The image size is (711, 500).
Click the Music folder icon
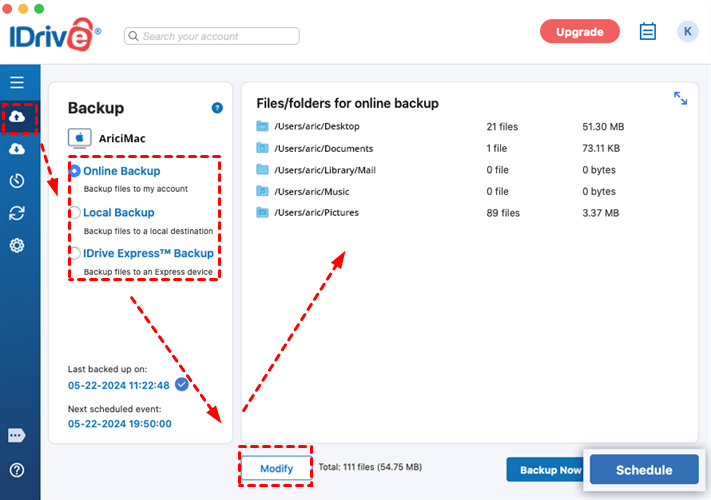[262, 191]
